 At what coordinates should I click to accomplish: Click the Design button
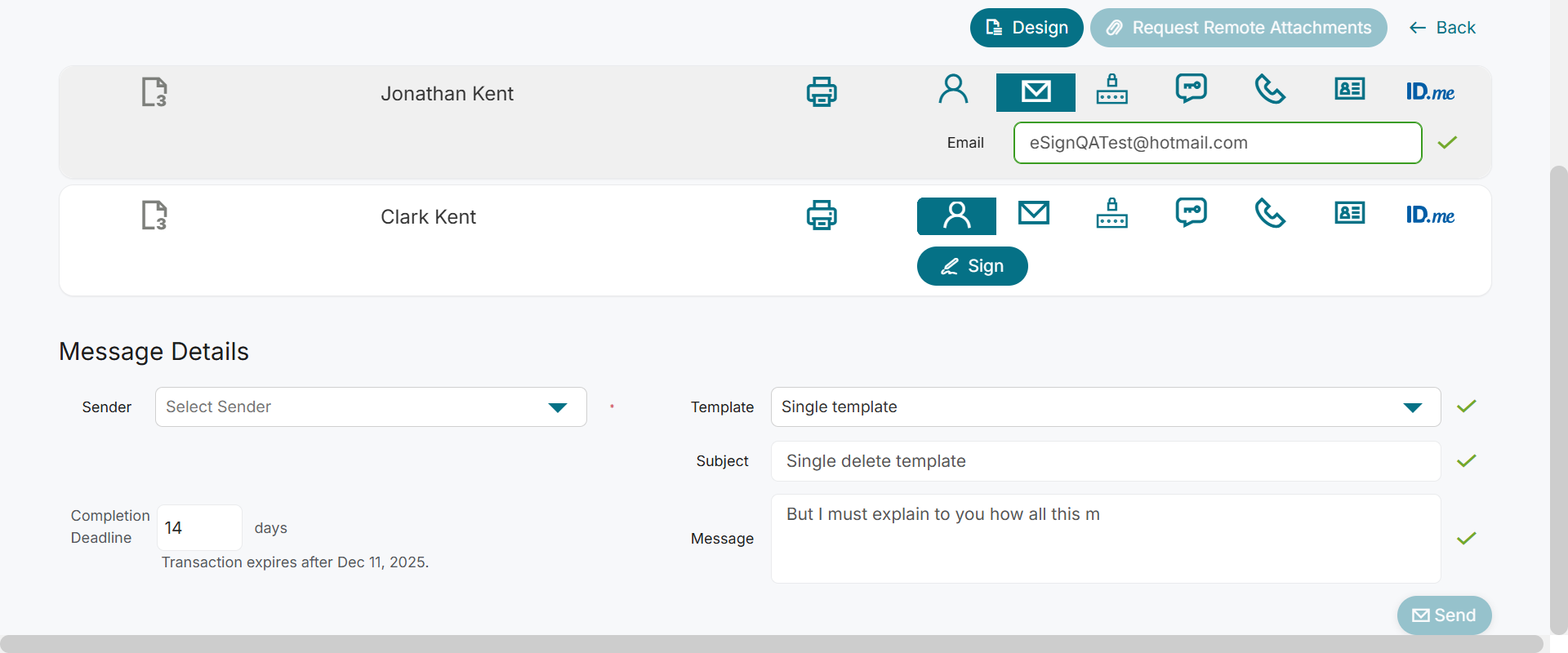(x=1027, y=28)
